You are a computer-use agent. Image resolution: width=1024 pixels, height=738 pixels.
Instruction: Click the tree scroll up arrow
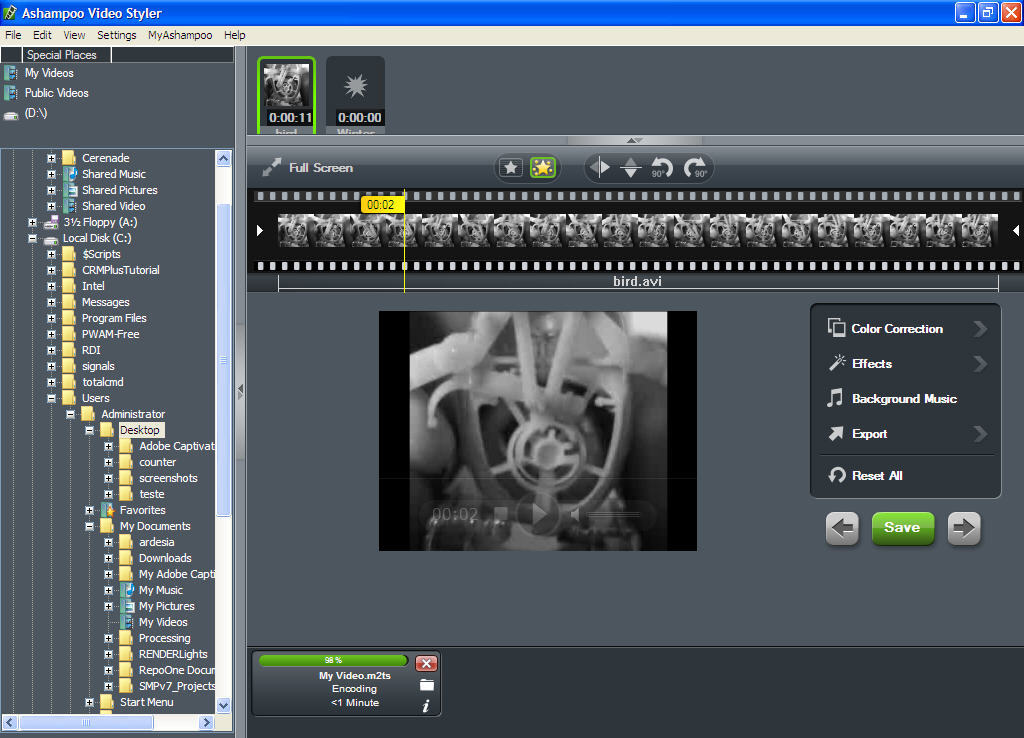(x=223, y=159)
